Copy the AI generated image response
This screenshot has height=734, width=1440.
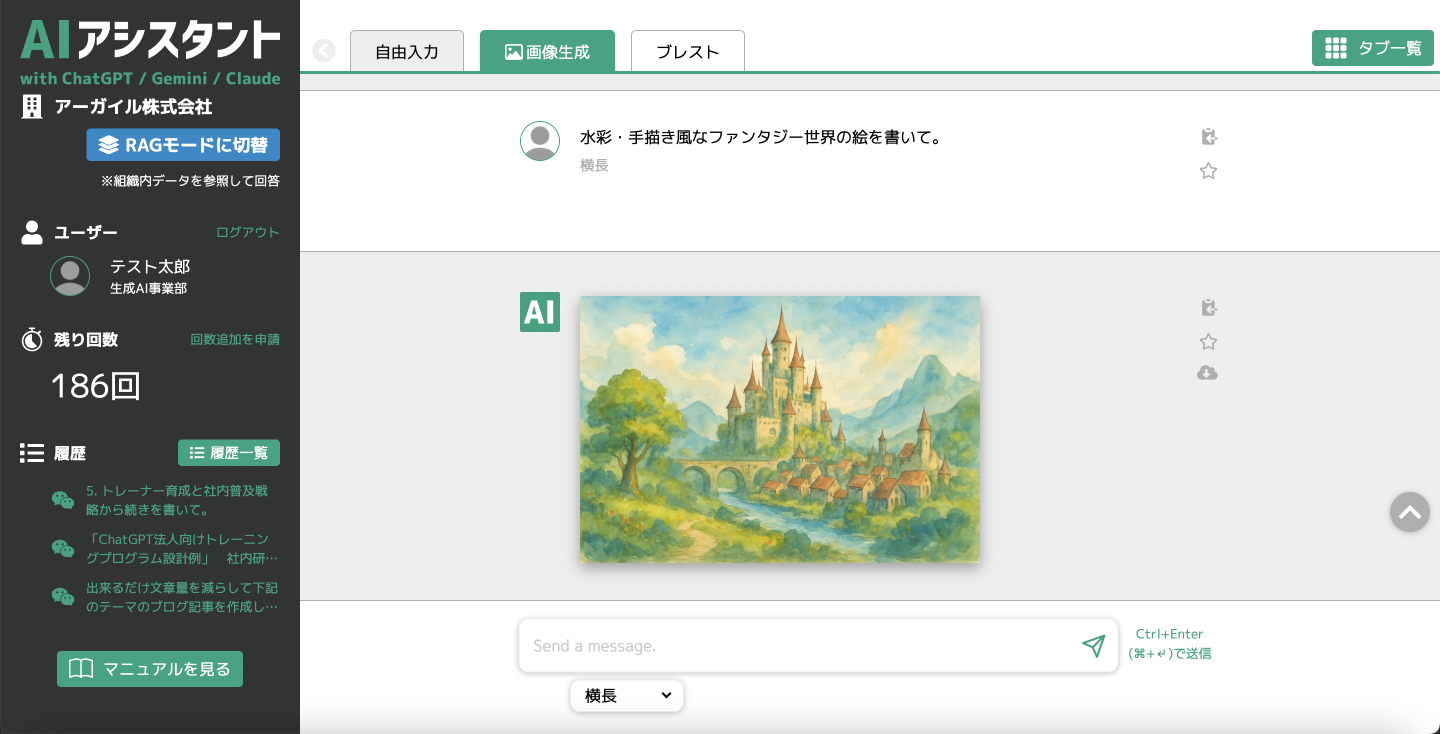point(1208,308)
